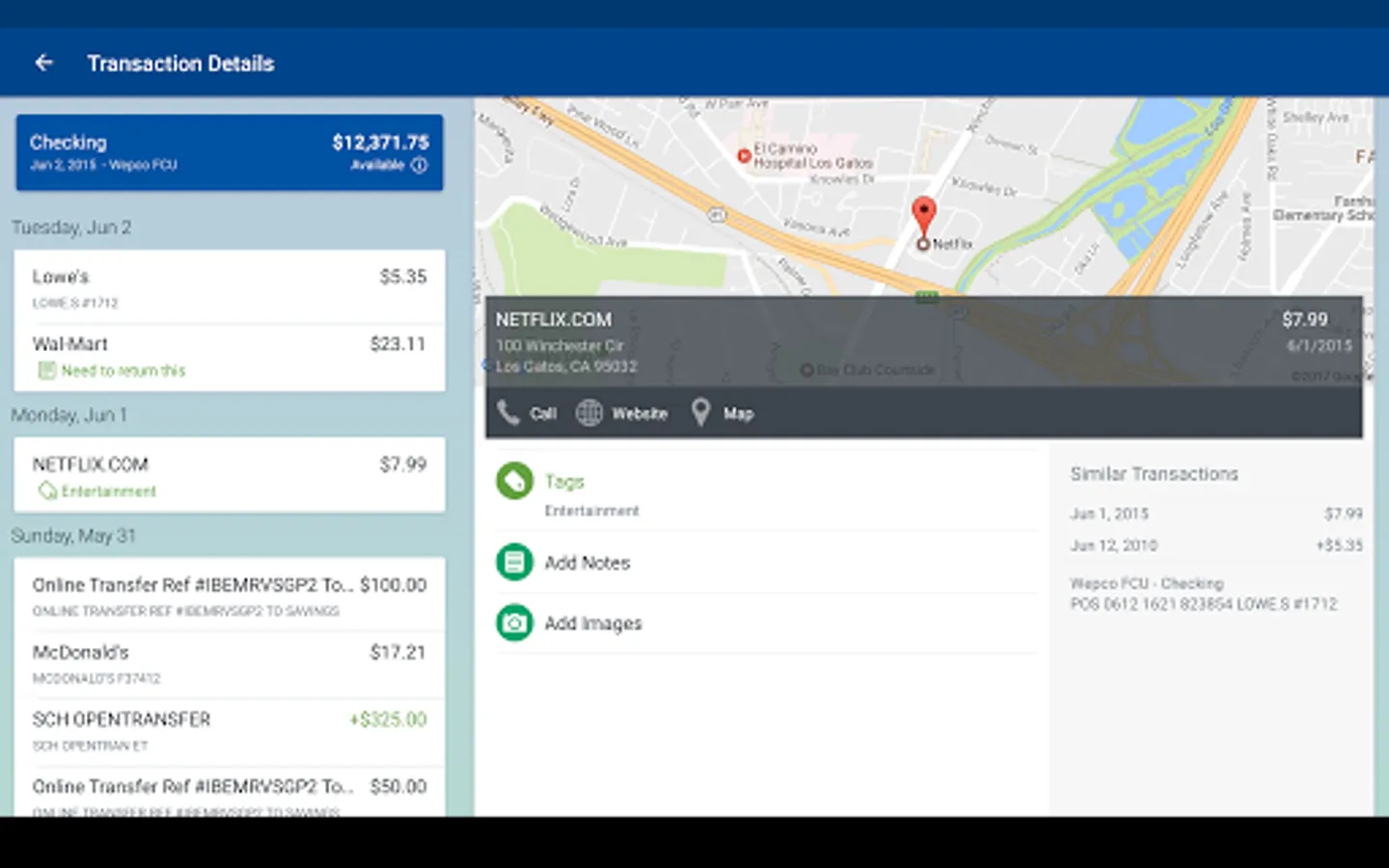Click the 6/1/2015 date in detail header
The image size is (1389, 868).
point(1320,345)
